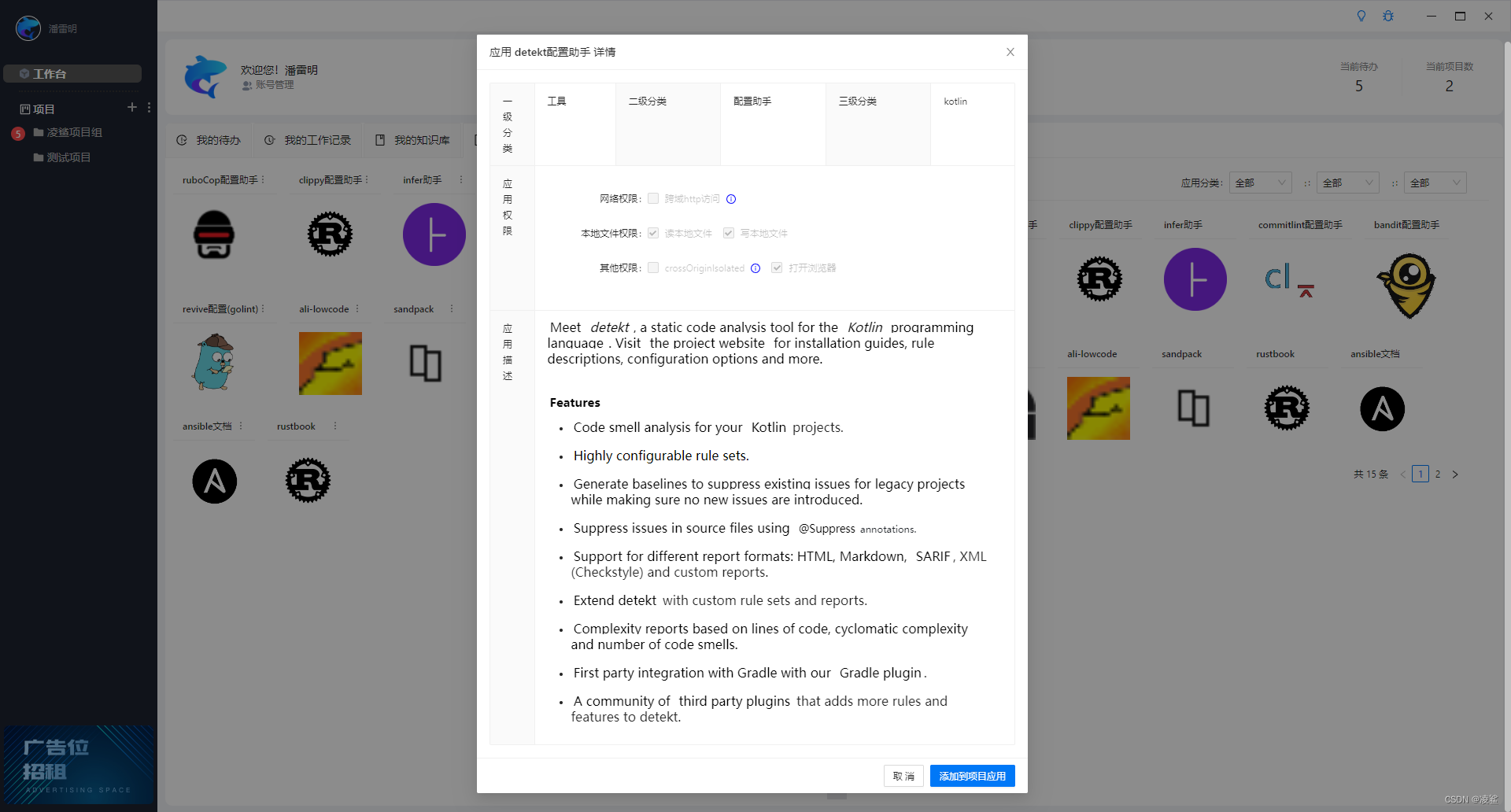Click info icon beside 跨域http访问
The image size is (1511, 812).
731,199
